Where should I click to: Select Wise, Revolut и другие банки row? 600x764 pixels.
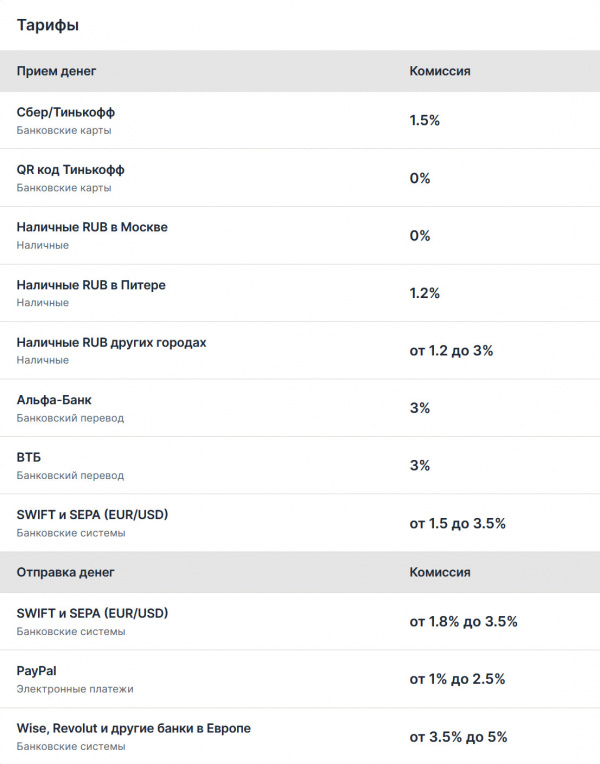click(133, 728)
